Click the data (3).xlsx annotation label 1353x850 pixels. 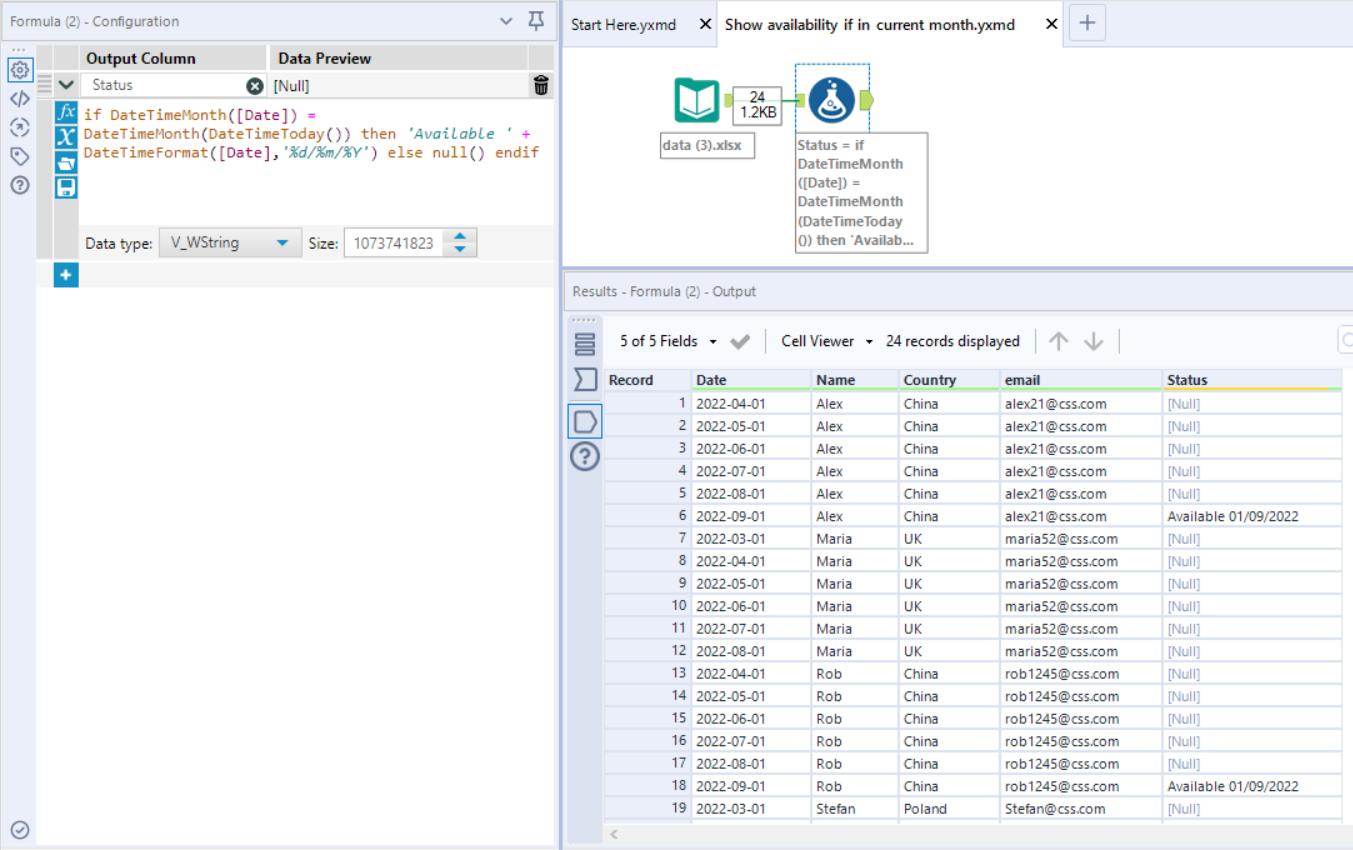click(x=707, y=146)
